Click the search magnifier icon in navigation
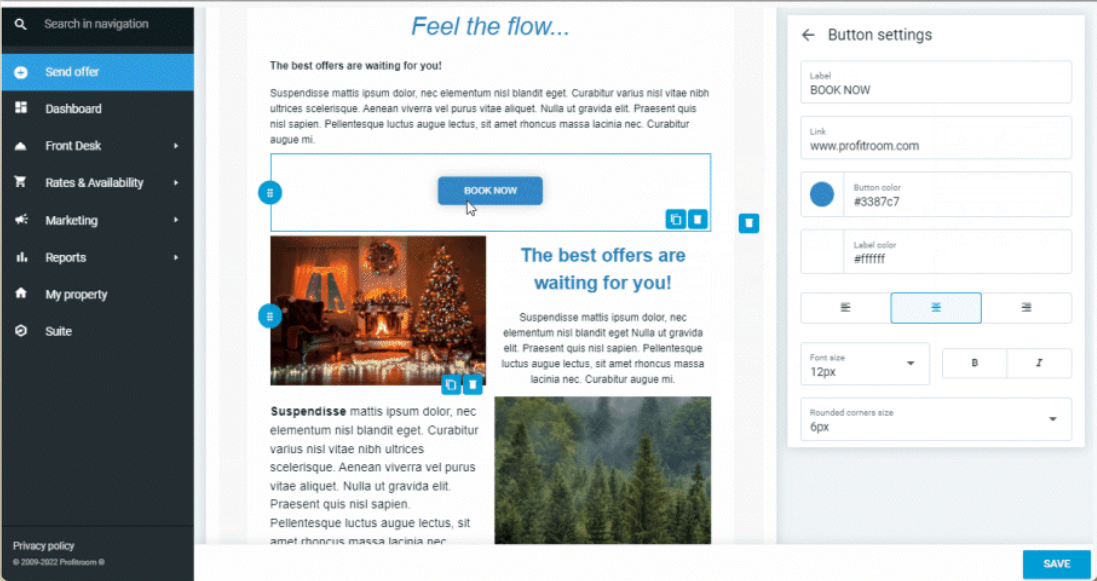Viewport: 1097px width, 581px height. coord(21,24)
